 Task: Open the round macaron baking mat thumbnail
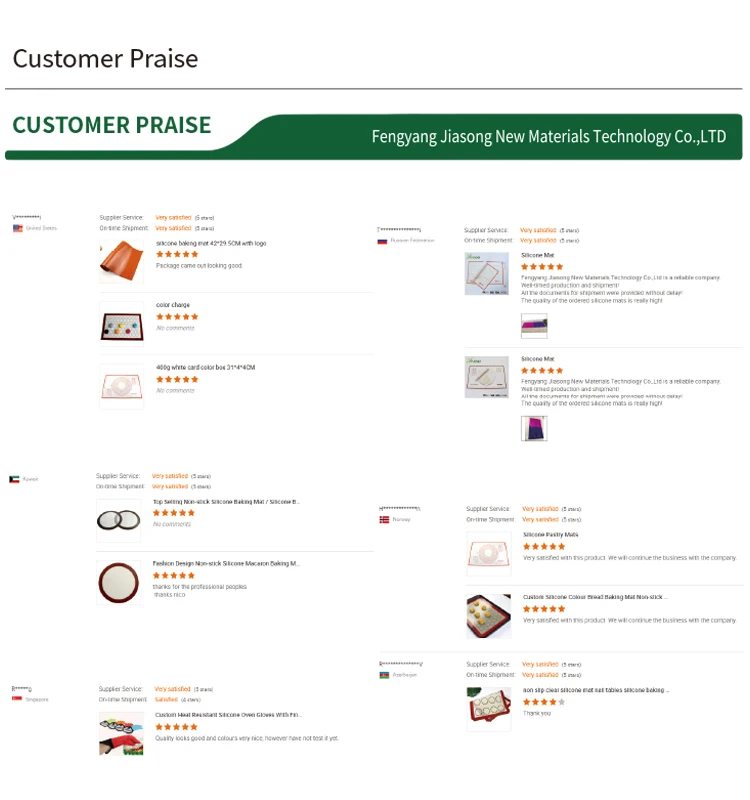tap(119, 582)
